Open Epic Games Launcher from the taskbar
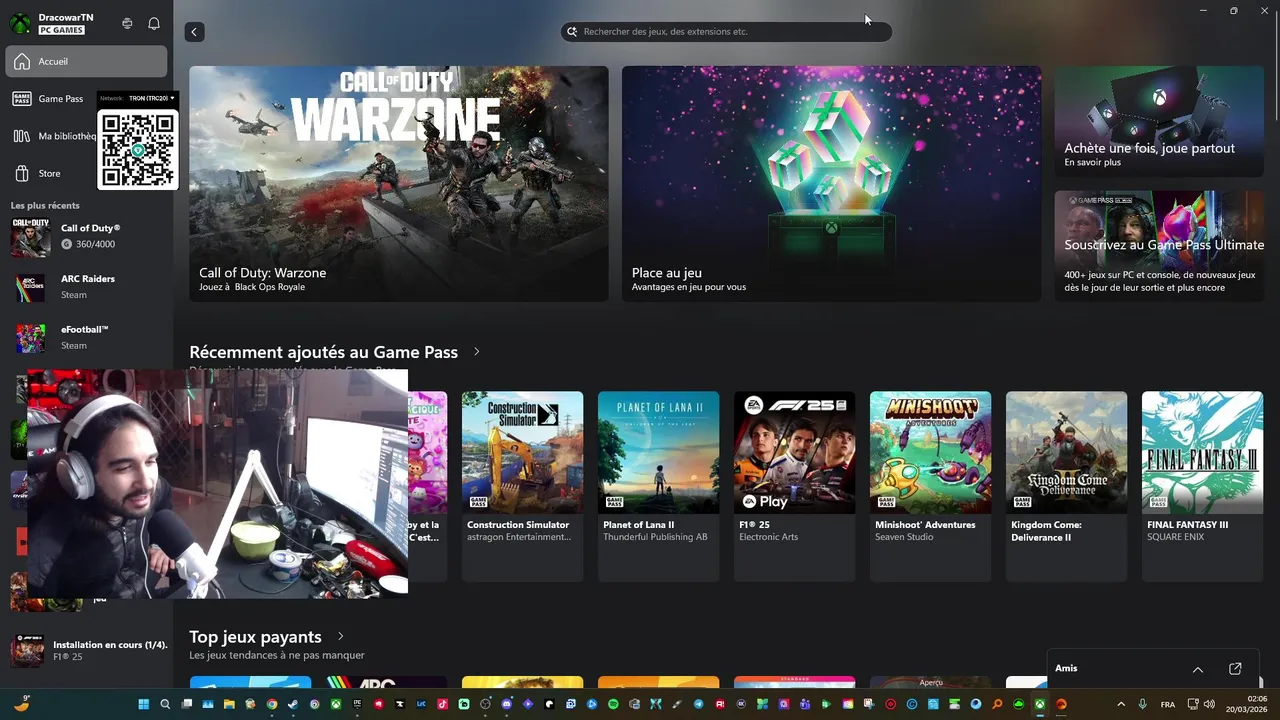1280x720 pixels. pos(357,704)
